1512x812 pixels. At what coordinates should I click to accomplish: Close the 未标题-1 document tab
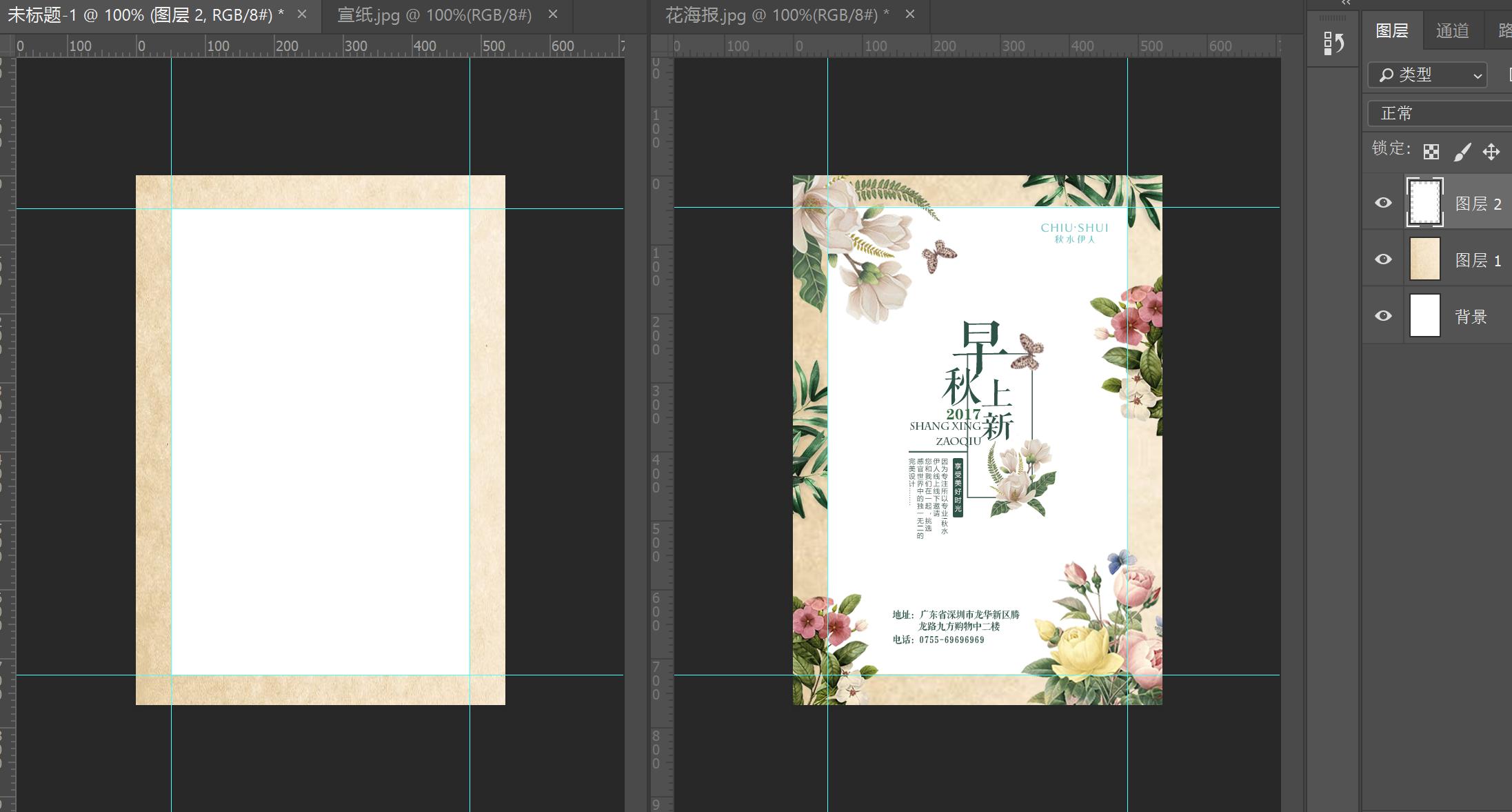(302, 14)
